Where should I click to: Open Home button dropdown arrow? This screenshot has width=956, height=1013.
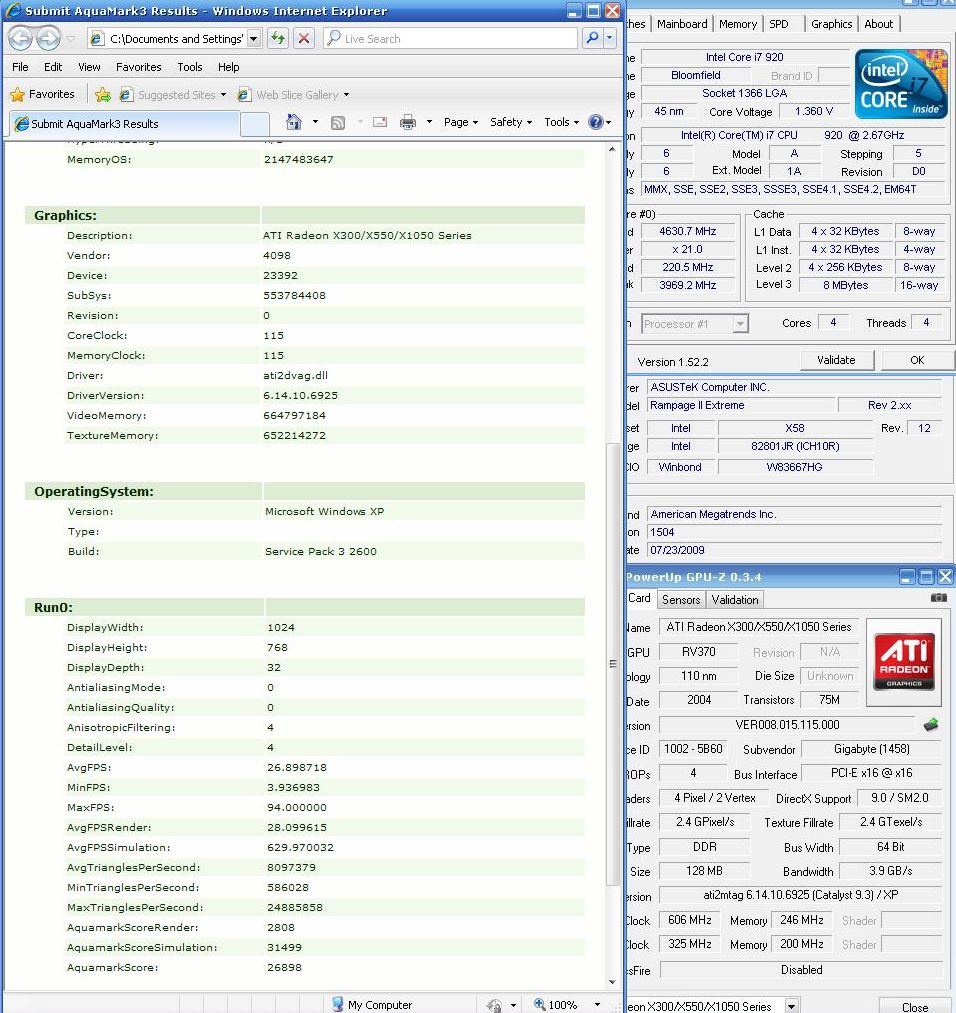pyautogui.click(x=315, y=121)
